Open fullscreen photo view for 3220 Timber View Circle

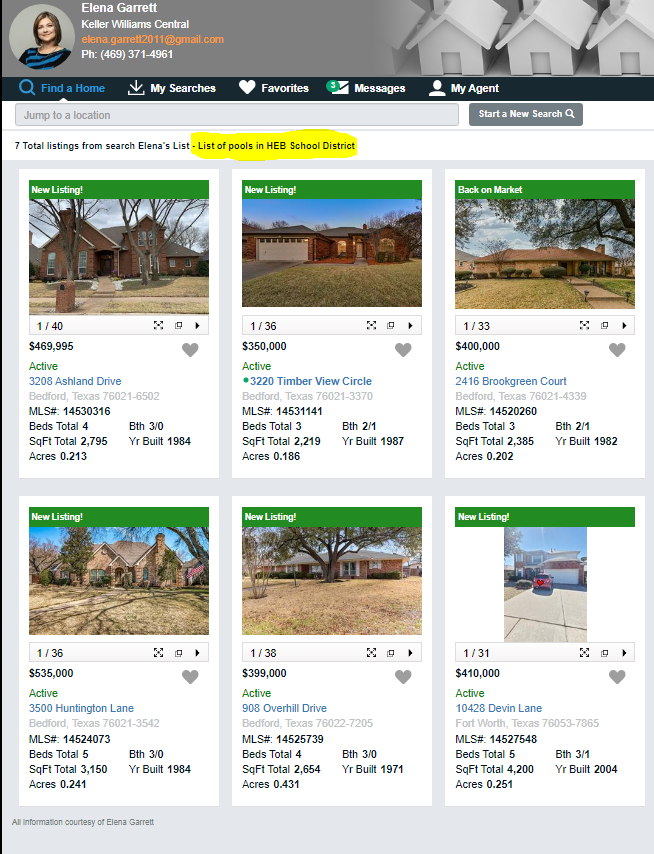(371, 326)
